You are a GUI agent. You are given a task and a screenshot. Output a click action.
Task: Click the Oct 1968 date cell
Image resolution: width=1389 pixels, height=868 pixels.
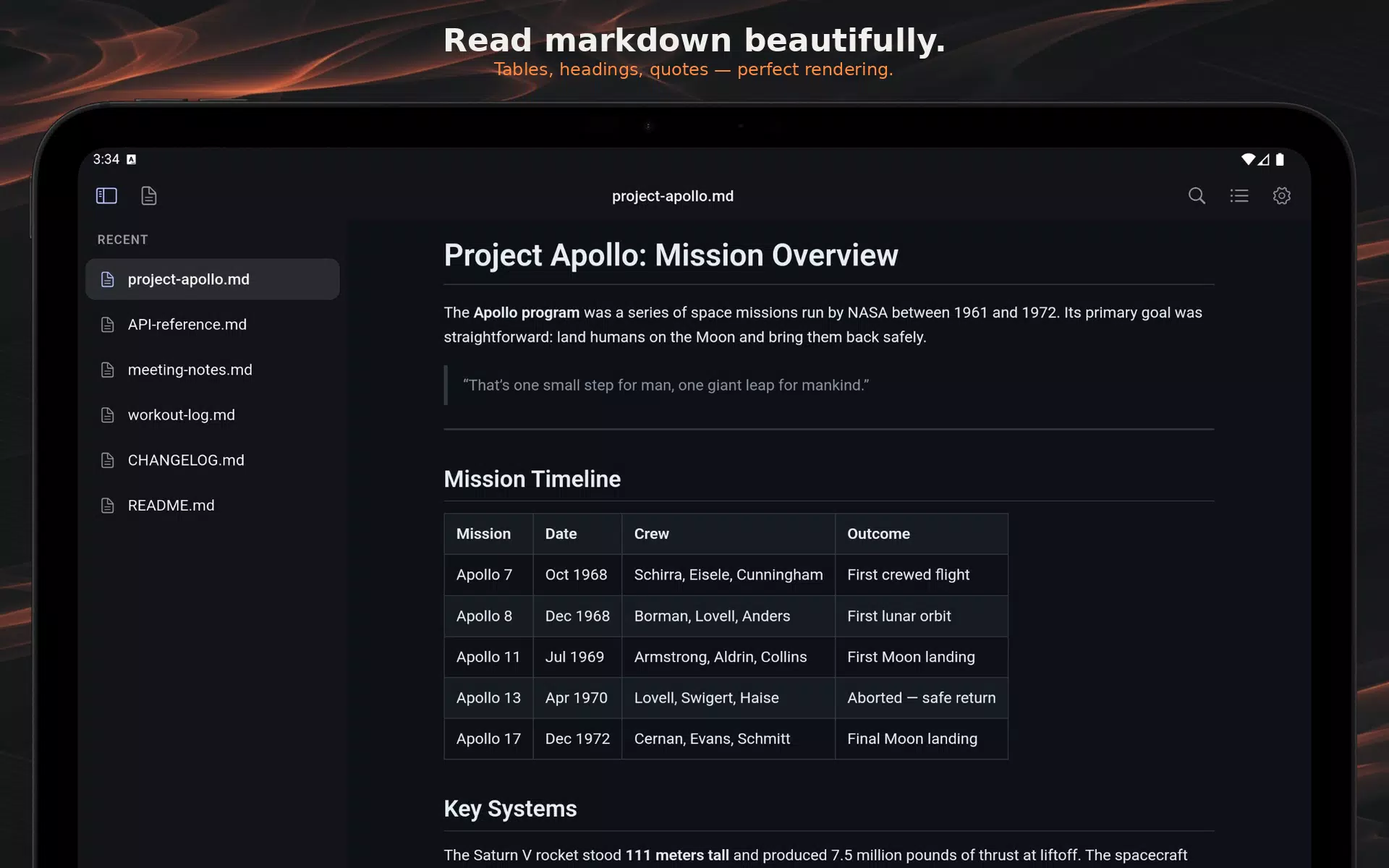pyautogui.click(x=577, y=575)
